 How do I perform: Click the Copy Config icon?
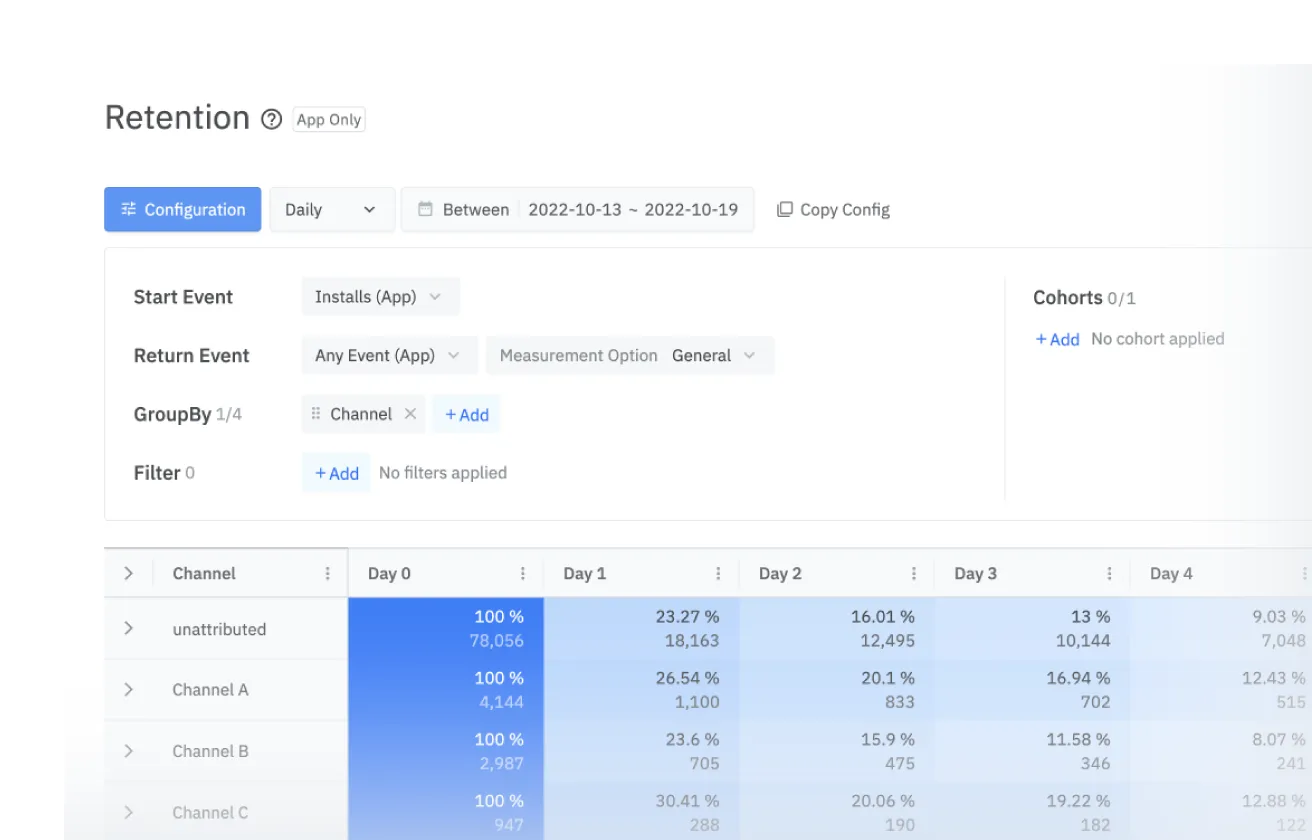click(785, 209)
